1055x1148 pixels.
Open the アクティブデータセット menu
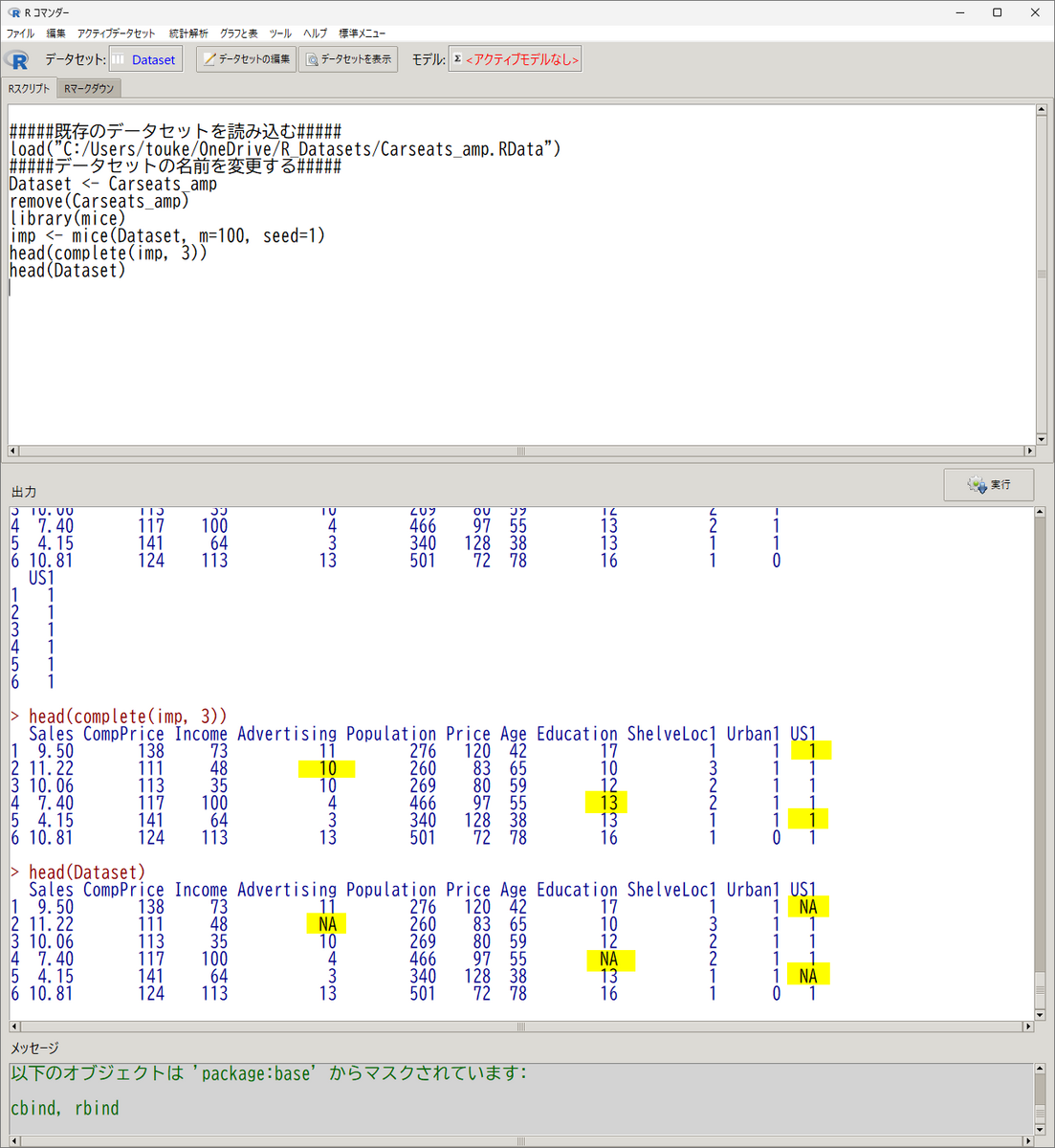click(x=116, y=33)
